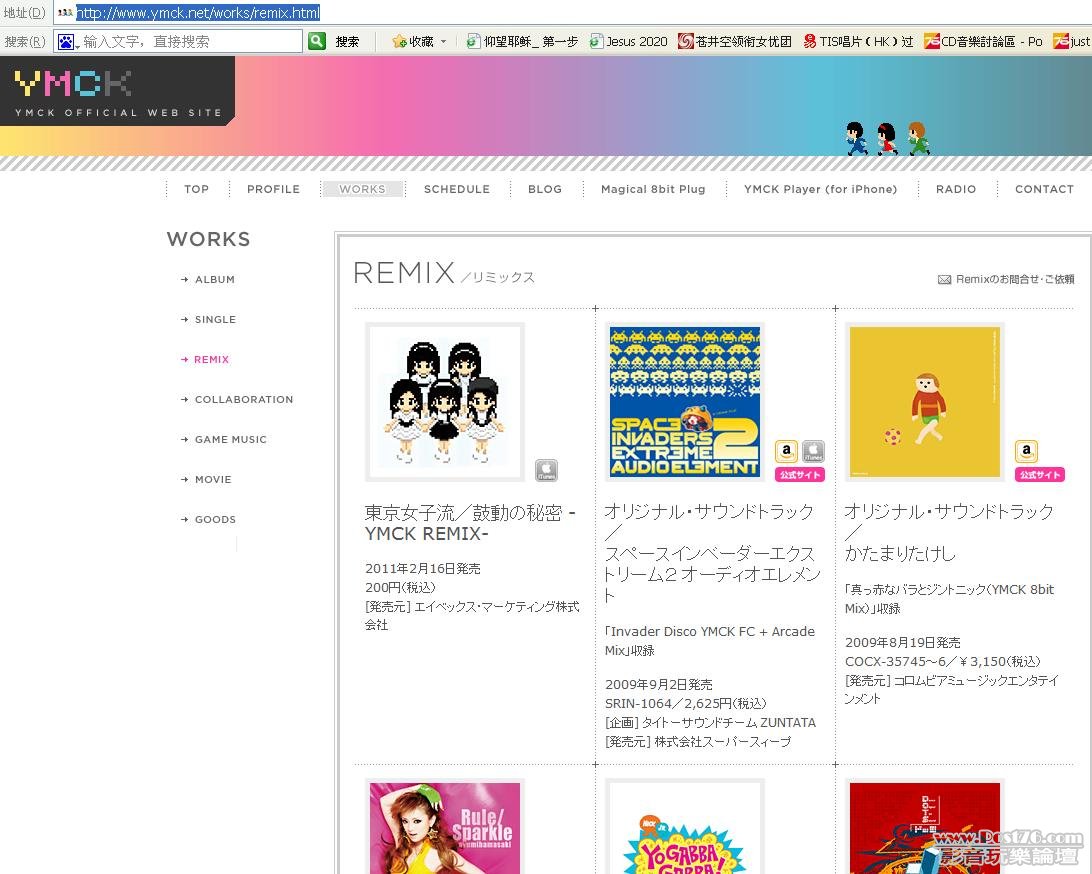
Task: Click オリジナル・サウンドトラック／スペースインベーダー title
Action: coord(712,553)
